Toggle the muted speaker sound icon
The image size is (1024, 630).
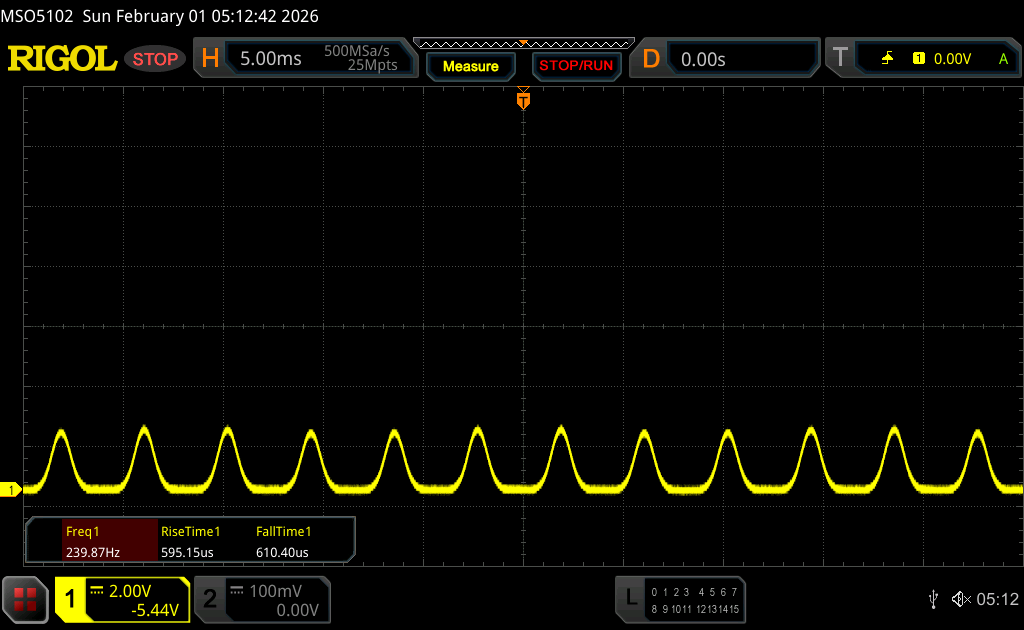click(960, 599)
